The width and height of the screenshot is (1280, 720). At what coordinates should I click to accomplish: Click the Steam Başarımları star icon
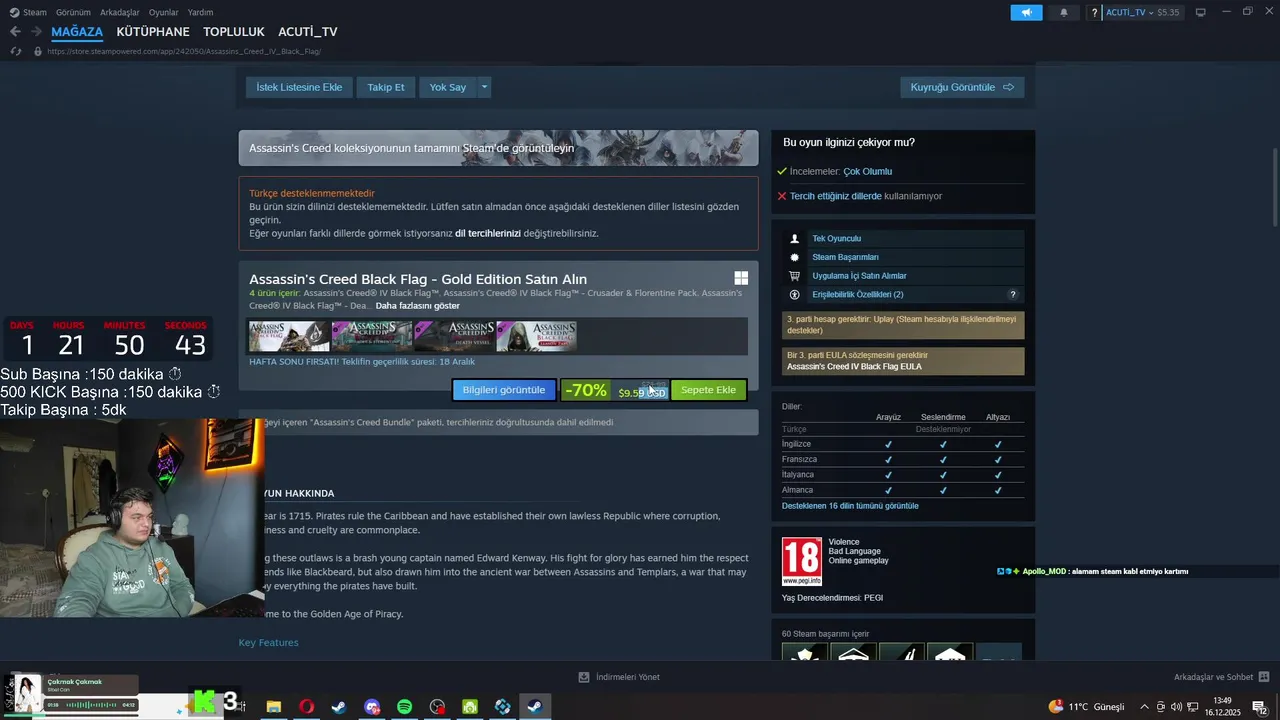pyautogui.click(x=795, y=257)
